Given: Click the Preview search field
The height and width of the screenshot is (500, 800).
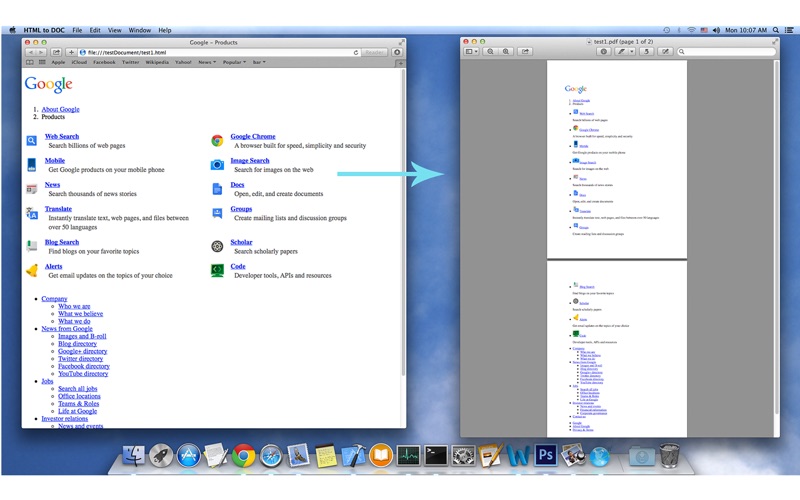Looking at the screenshot, I should pyautogui.click(x=727, y=52).
